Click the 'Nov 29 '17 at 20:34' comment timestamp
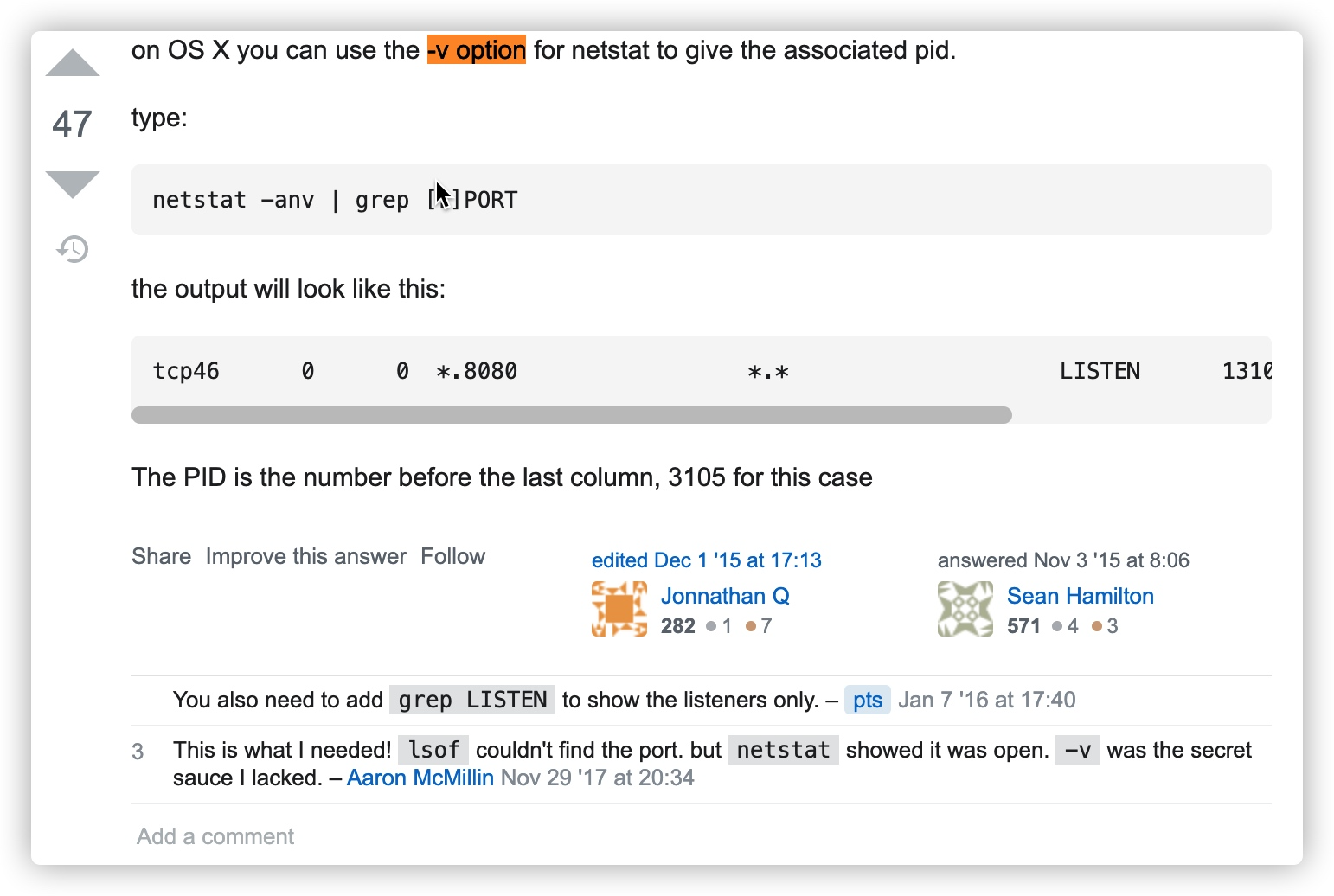 pyautogui.click(x=597, y=778)
